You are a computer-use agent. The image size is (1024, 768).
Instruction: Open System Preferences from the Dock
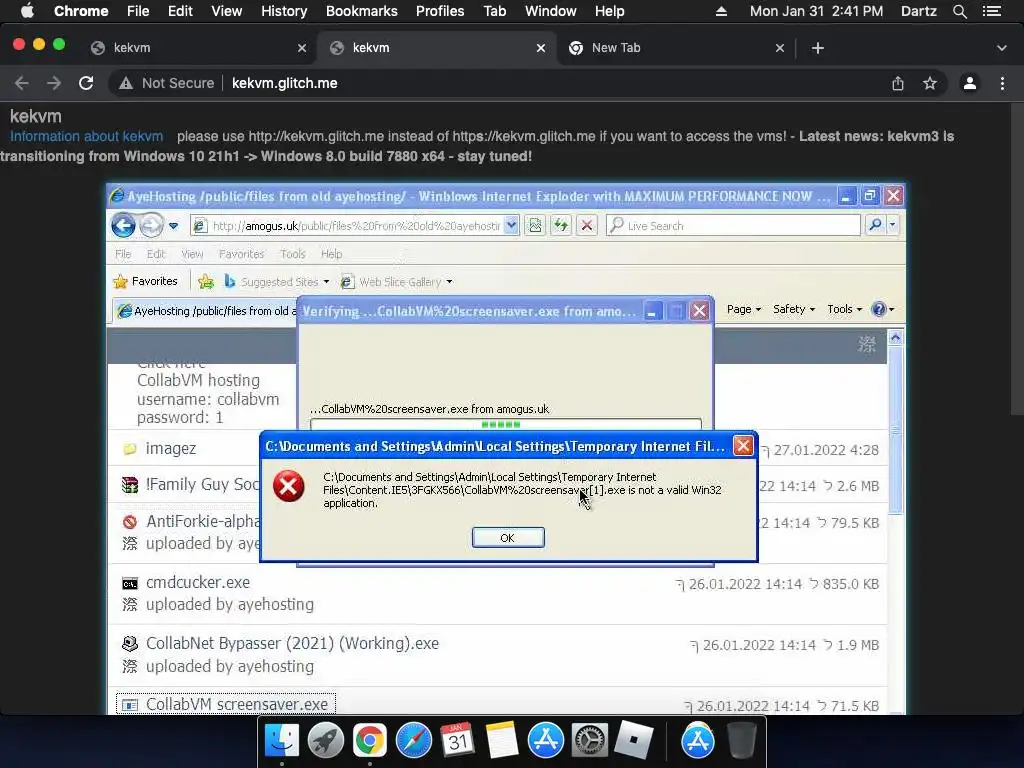(x=590, y=741)
